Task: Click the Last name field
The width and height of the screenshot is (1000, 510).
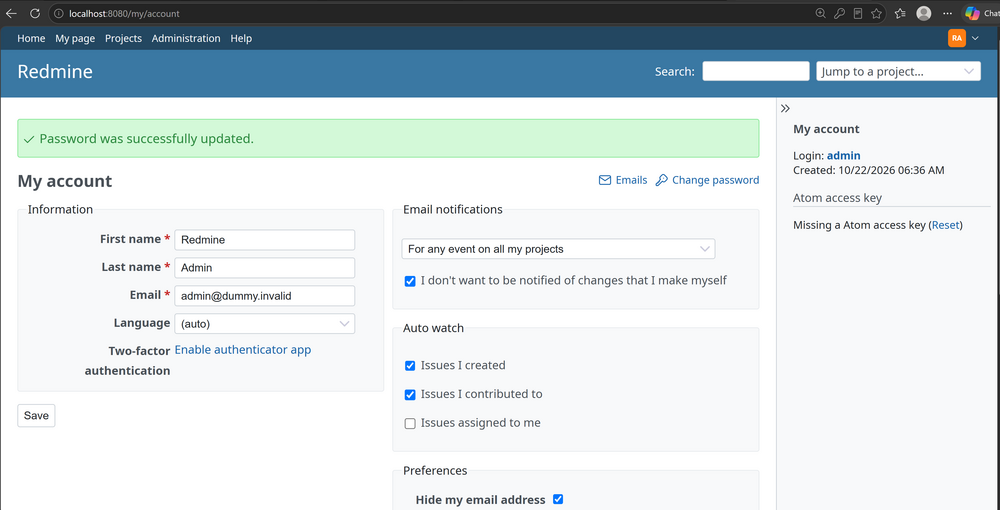Action: [265, 268]
